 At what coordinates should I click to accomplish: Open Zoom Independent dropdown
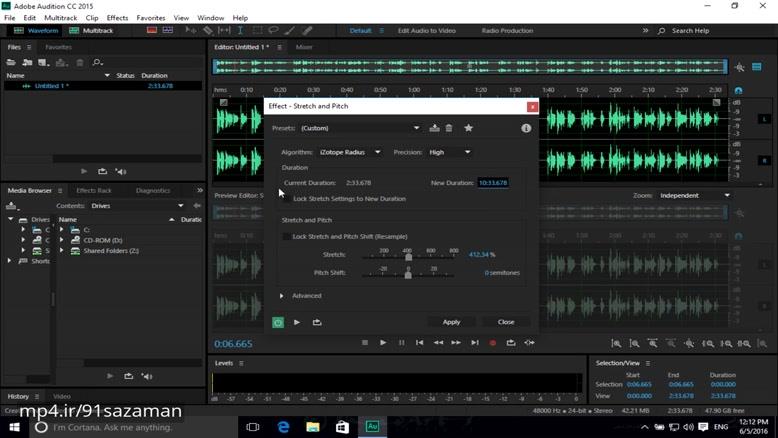[x=695, y=195]
